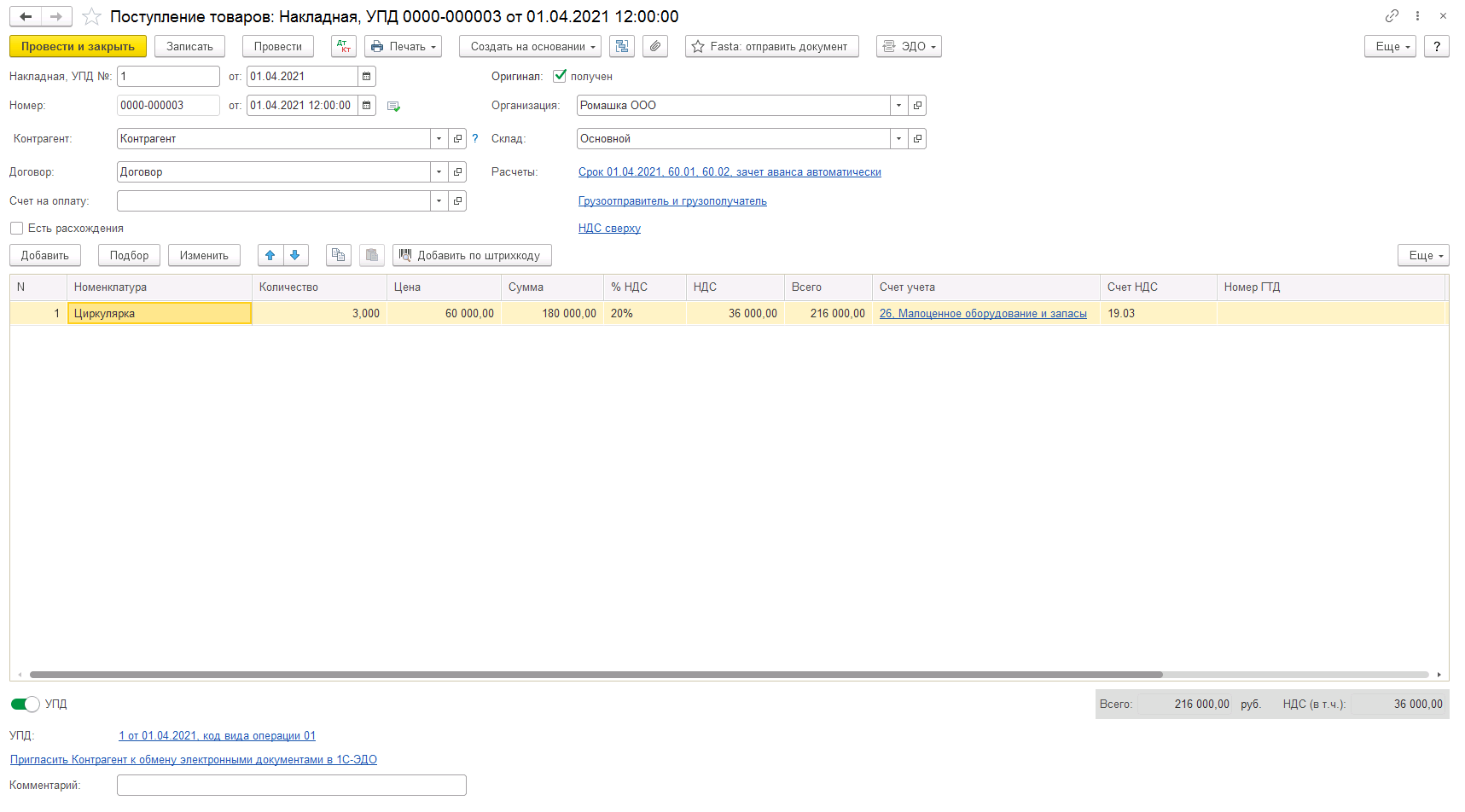1465x812 pixels.
Task: Go forward with the right arrow button
Action: [56, 16]
